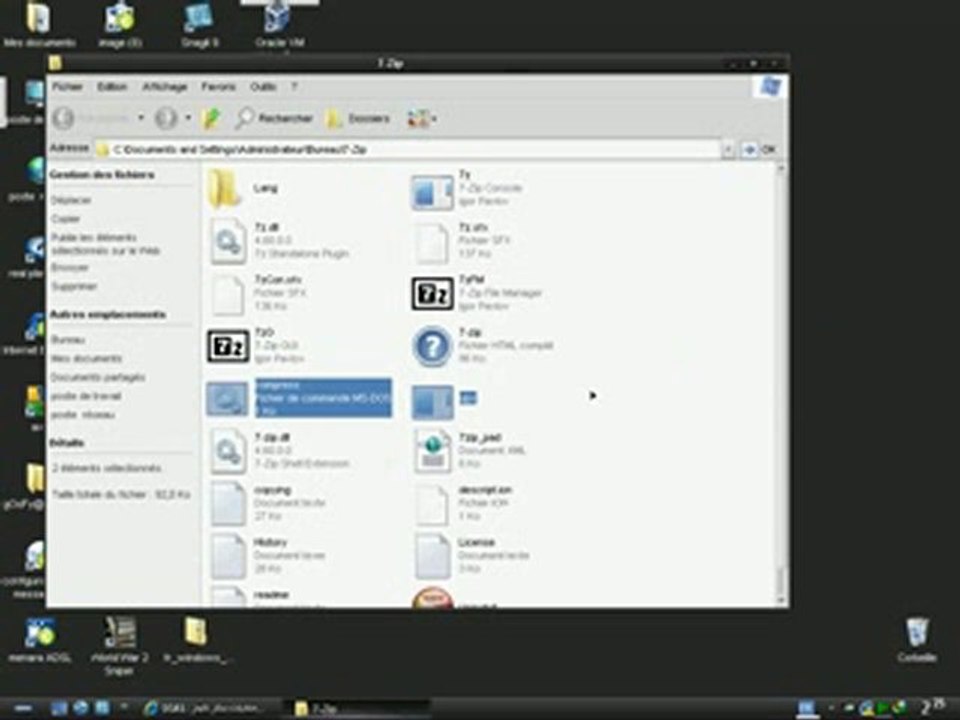Select the descript.ion file icon
Viewport: 960px width, 720px height.
(432, 506)
